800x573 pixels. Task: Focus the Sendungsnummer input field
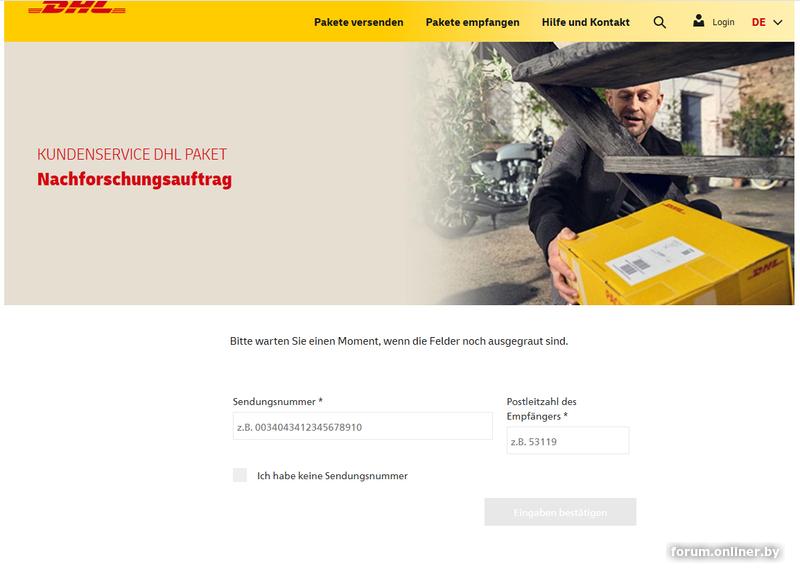(x=363, y=426)
